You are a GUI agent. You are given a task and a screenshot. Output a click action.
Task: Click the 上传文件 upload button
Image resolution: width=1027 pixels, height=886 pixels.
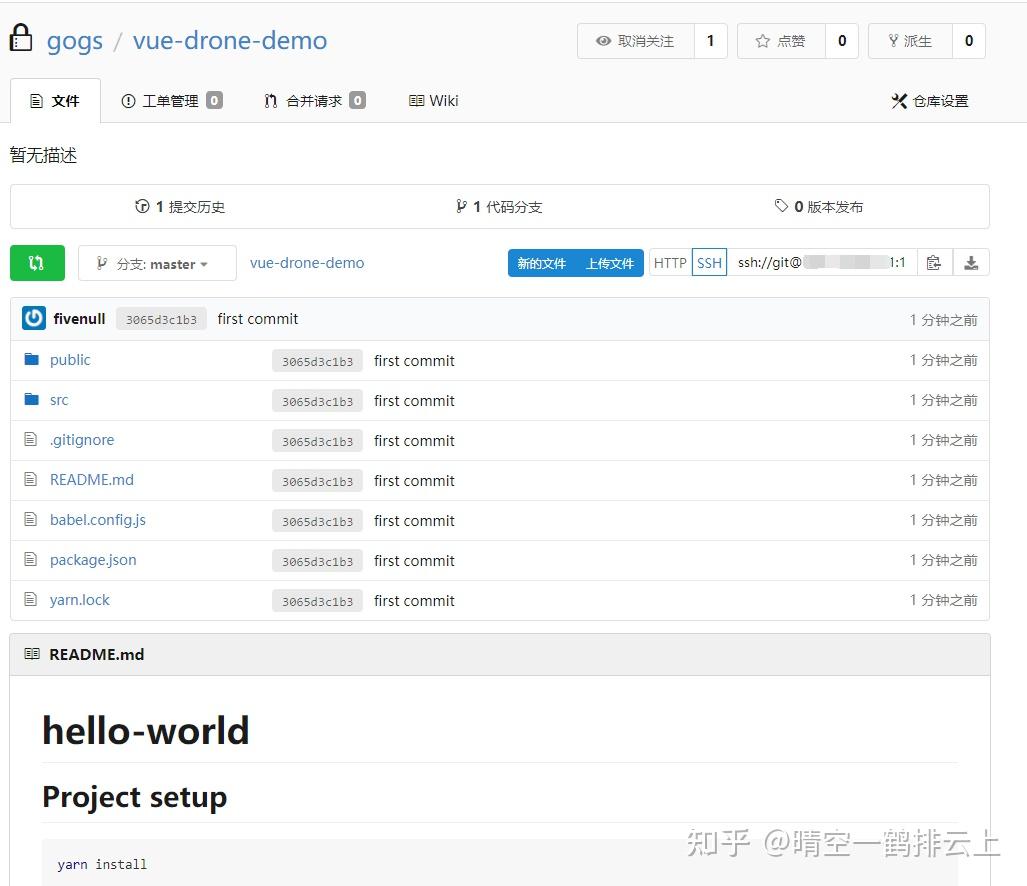coord(611,263)
